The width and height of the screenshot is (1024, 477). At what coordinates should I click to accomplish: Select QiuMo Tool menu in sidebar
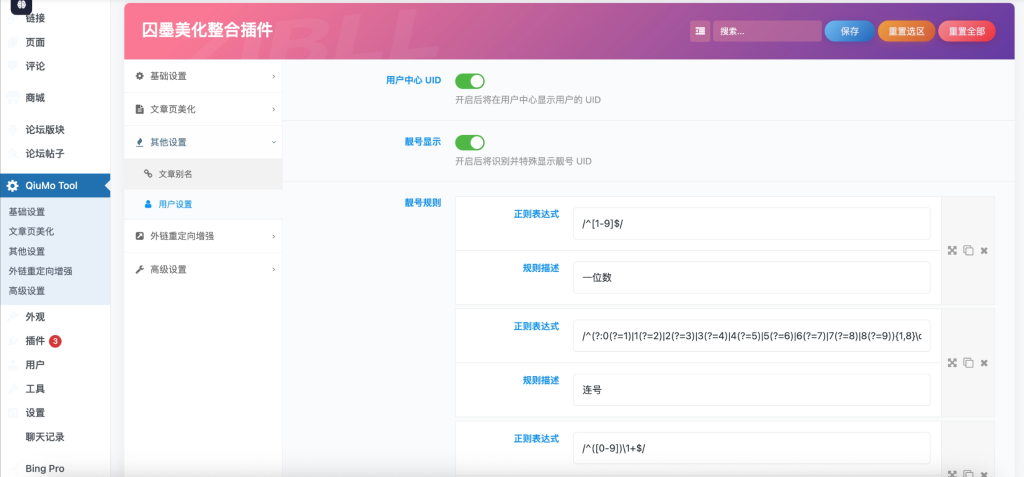pyautogui.click(x=55, y=186)
